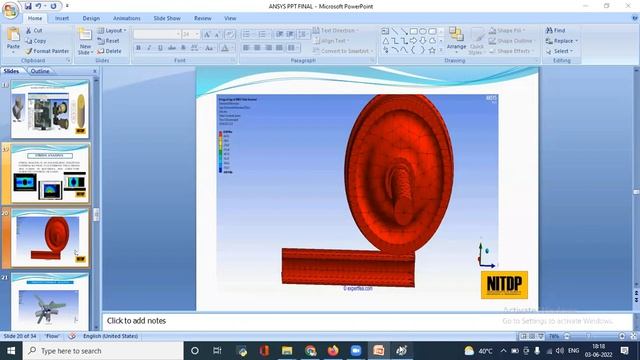640x360 pixels.
Task: Click the Find button
Action: click(556, 31)
